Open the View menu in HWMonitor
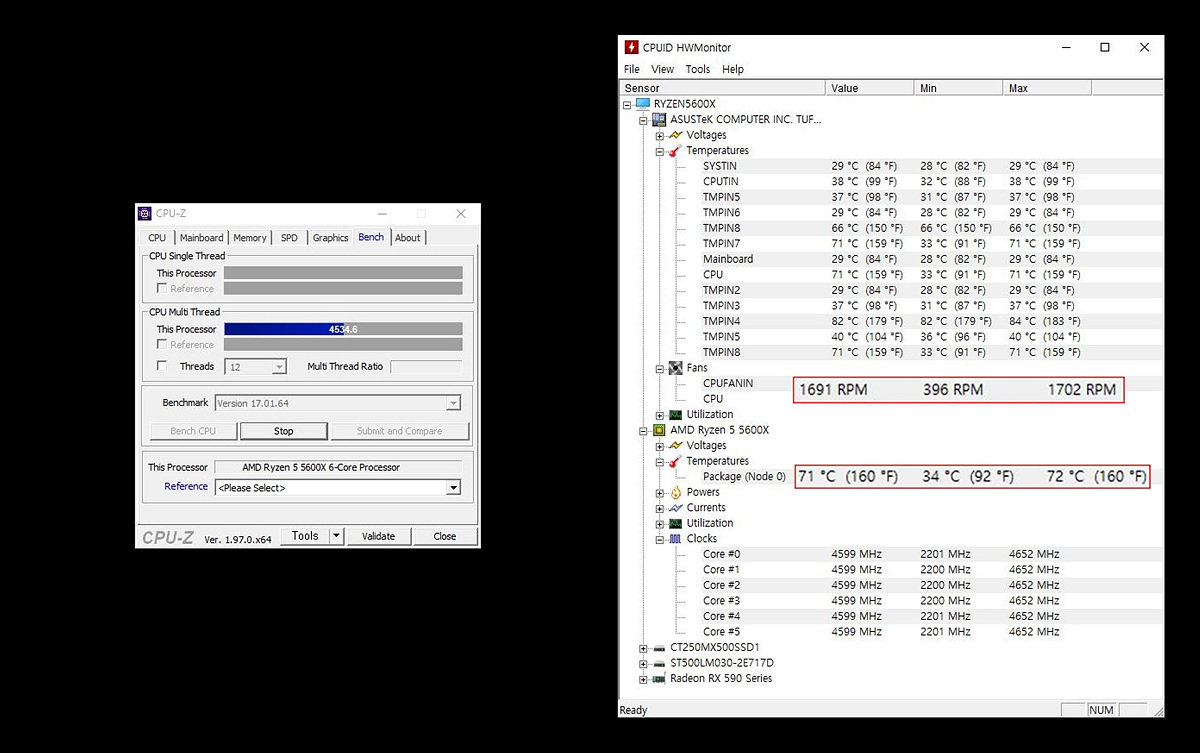The width and height of the screenshot is (1200, 753). pos(663,69)
